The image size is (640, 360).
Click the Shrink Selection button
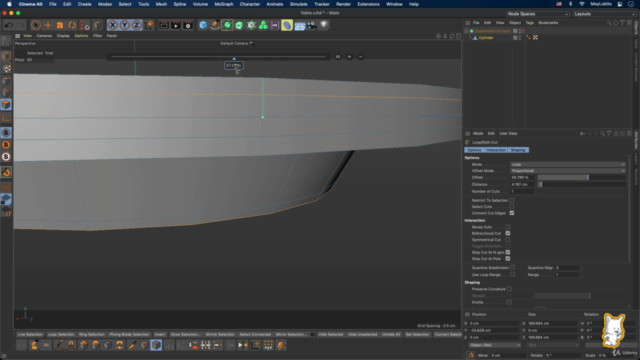click(x=220, y=335)
